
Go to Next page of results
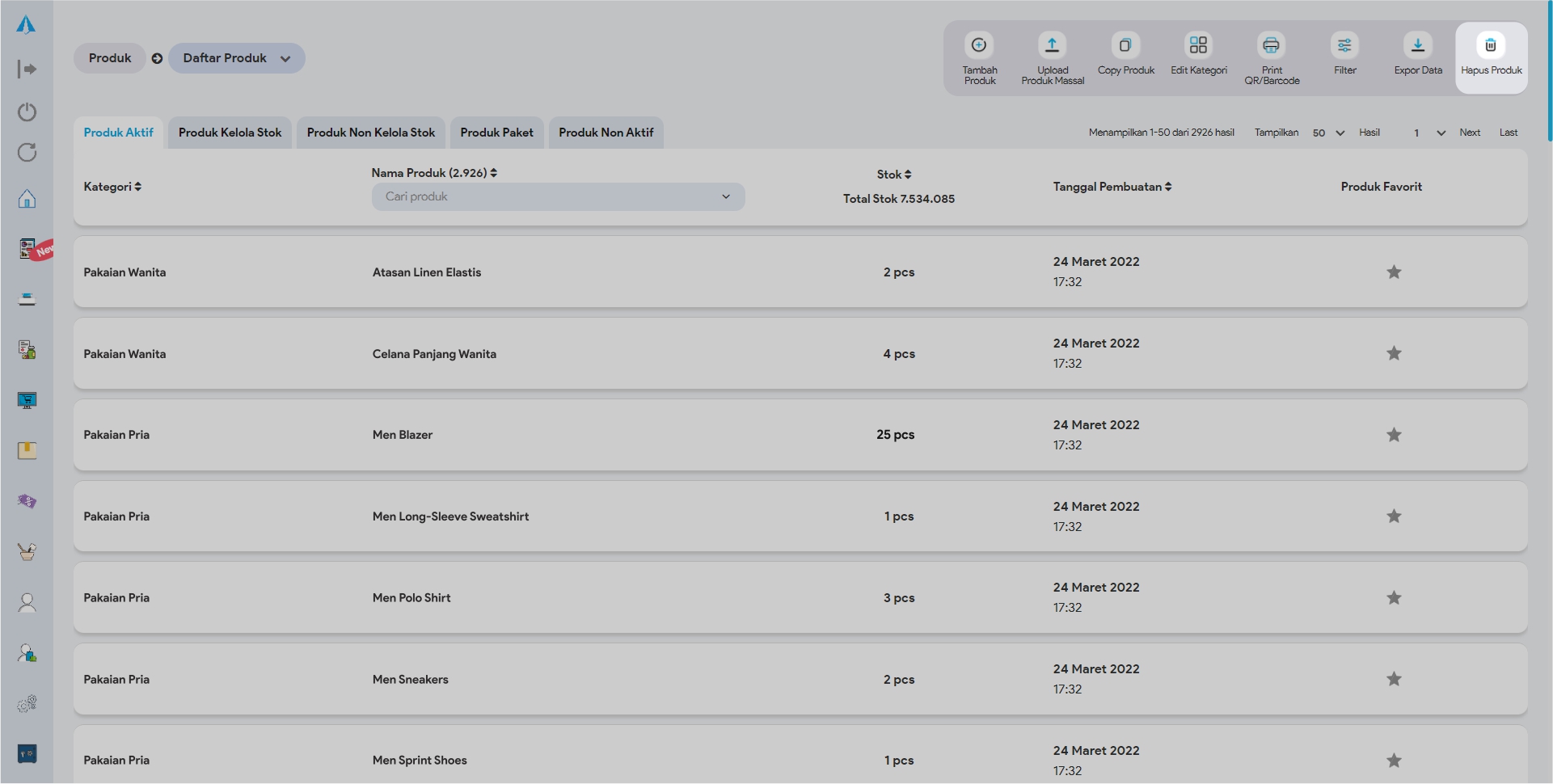pos(1470,133)
